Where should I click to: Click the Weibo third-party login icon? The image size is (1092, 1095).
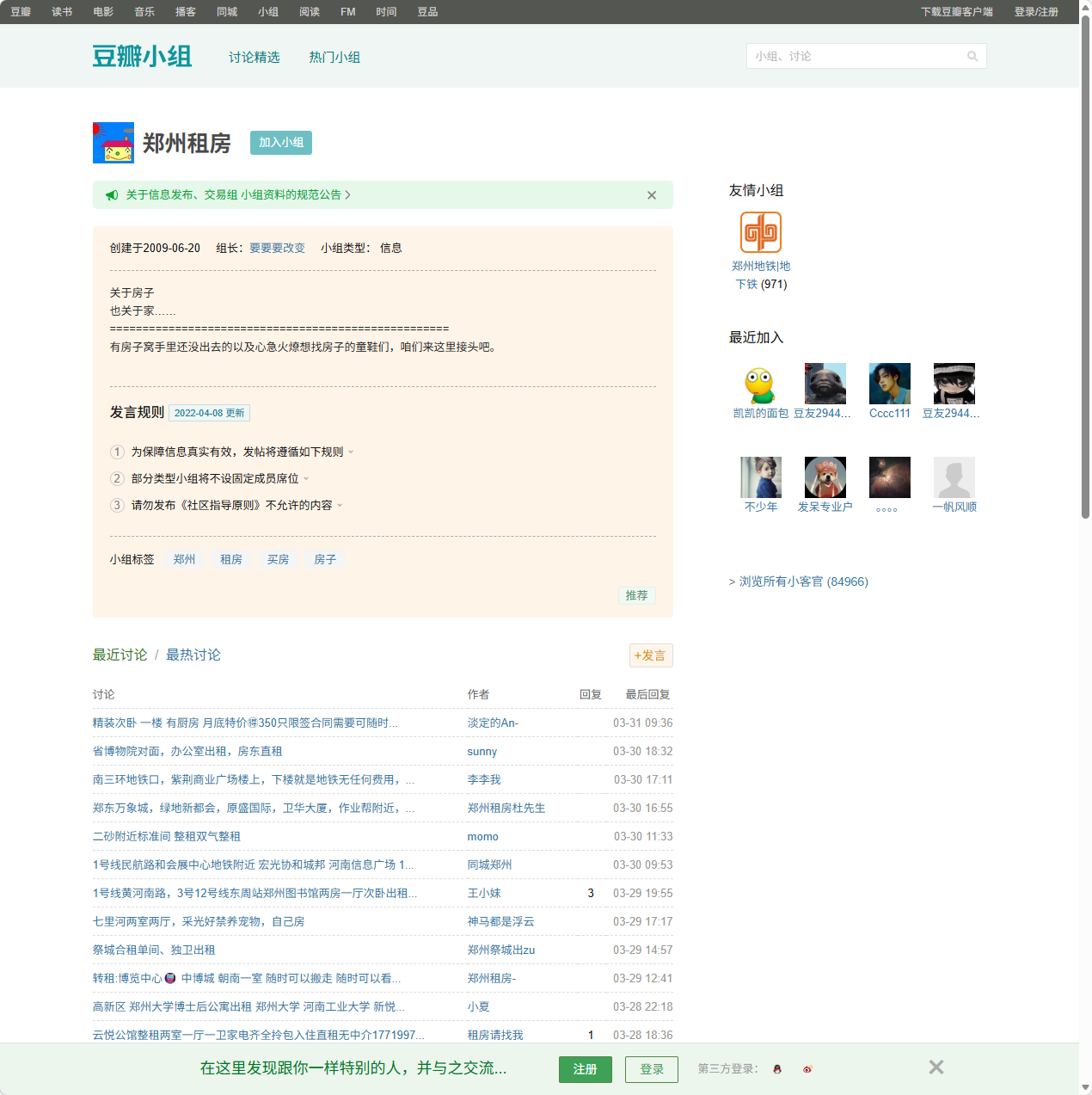807,1069
